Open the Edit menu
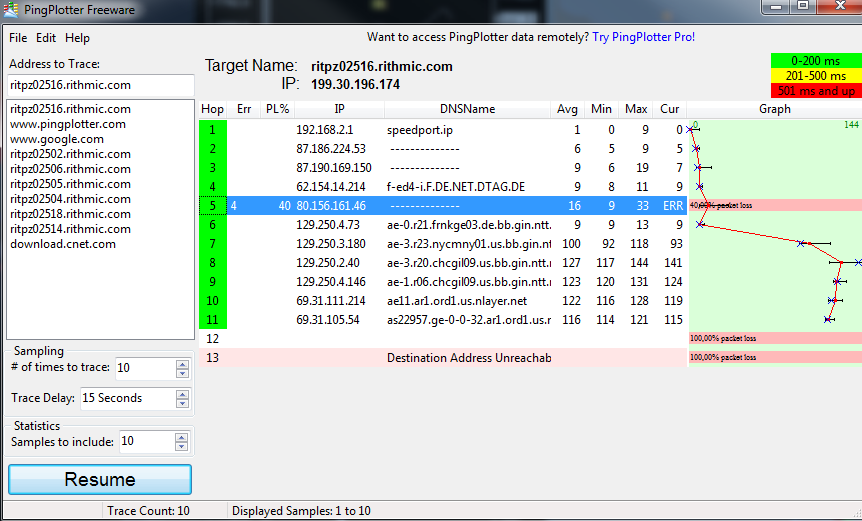This screenshot has height=521, width=862. [x=46, y=38]
